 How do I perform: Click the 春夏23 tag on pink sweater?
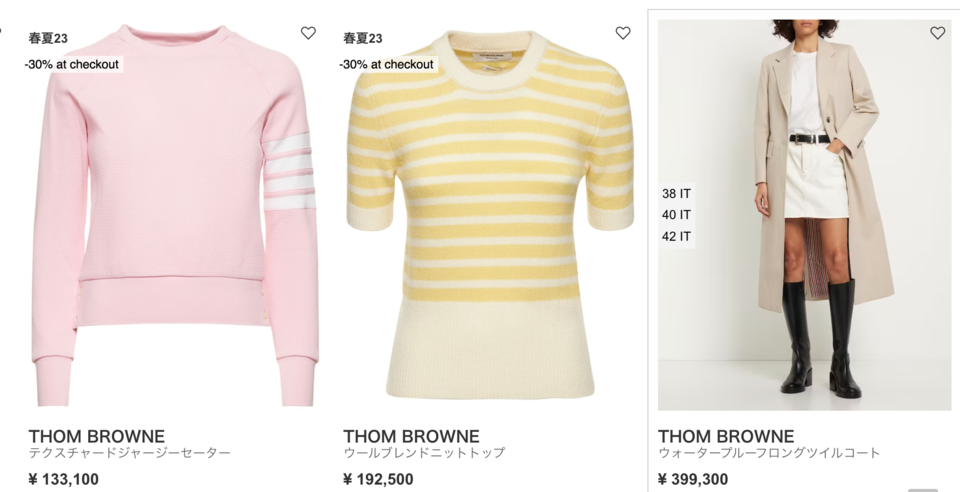tap(48, 38)
